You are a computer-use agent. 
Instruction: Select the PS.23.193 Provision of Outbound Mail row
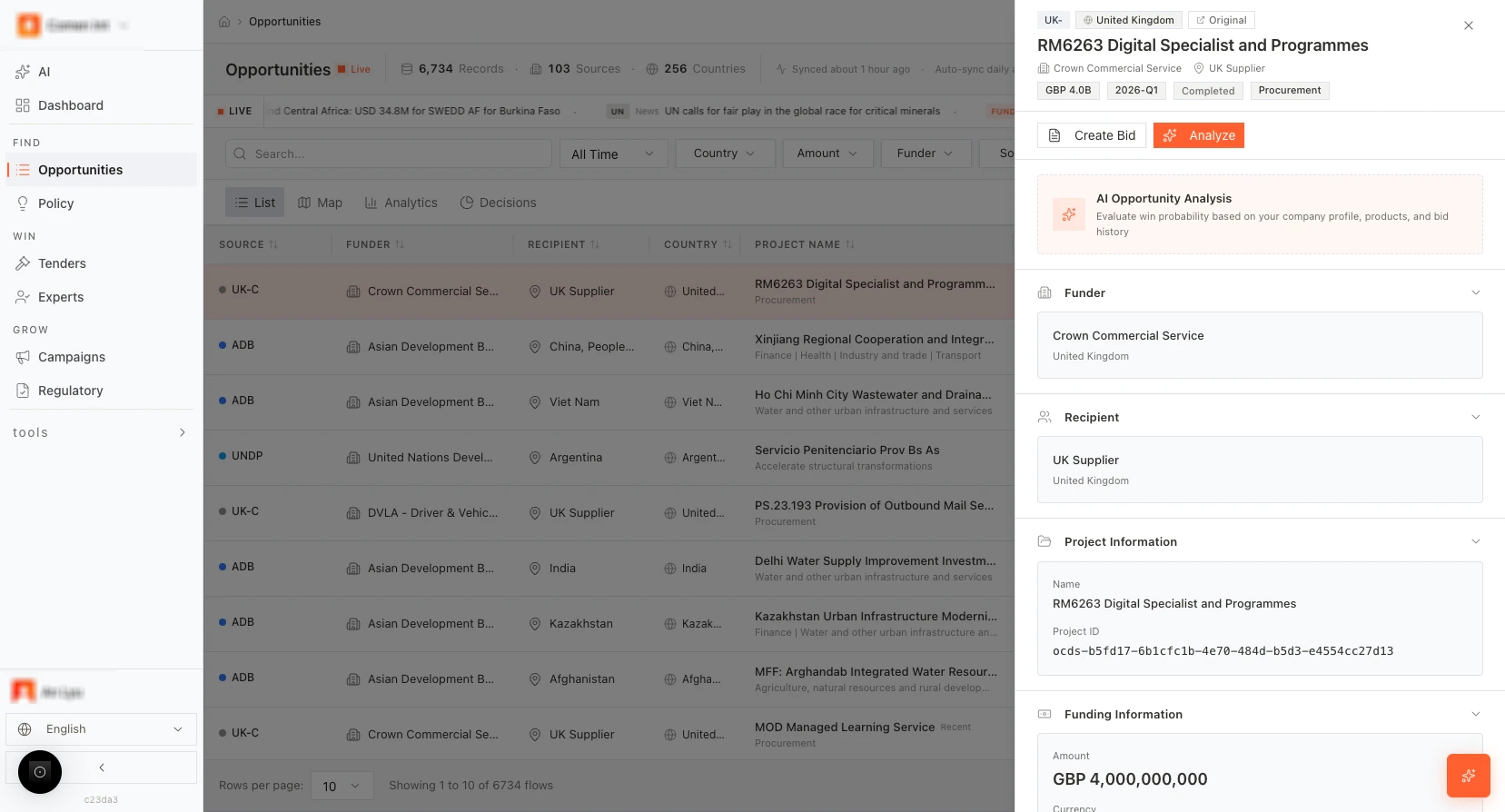coord(609,512)
